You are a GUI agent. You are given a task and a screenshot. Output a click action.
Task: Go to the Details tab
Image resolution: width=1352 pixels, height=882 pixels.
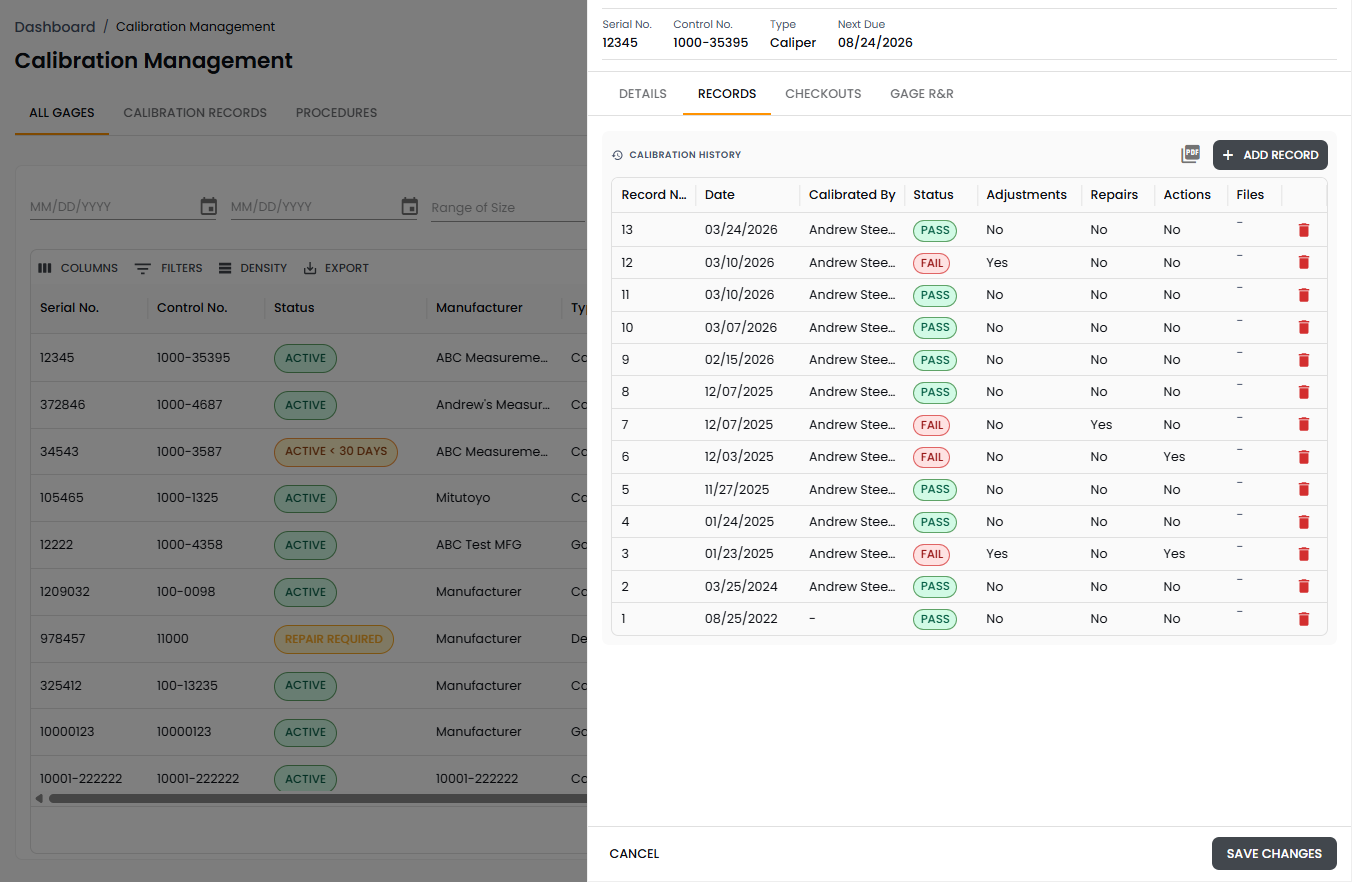coord(642,94)
